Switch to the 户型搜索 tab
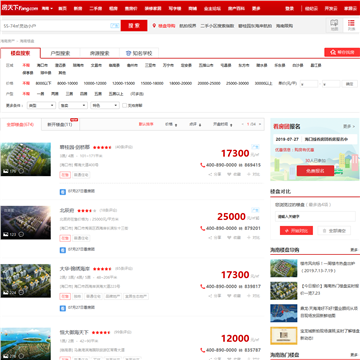 pos(60,53)
